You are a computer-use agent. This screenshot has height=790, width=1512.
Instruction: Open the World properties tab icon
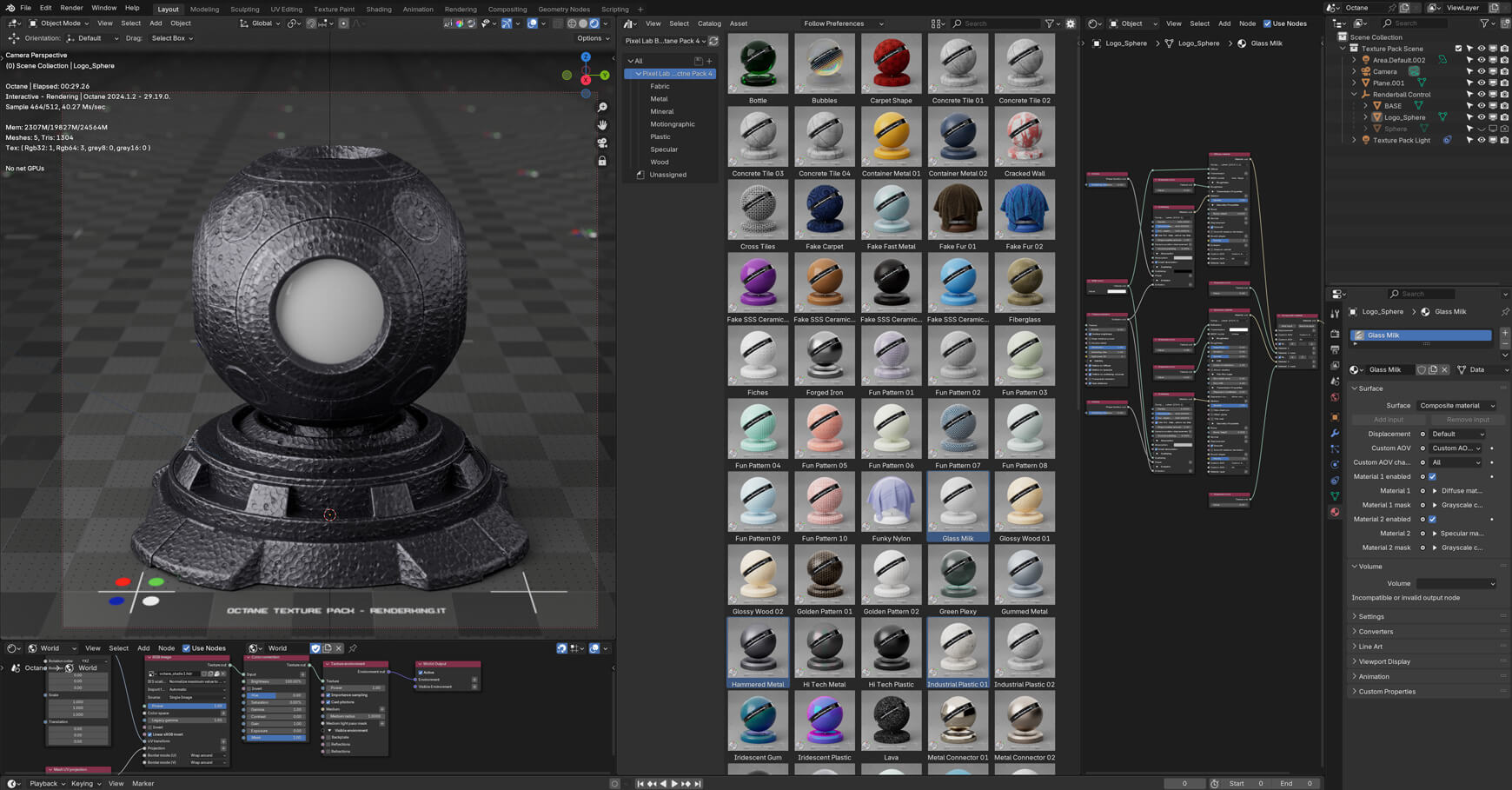(x=1335, y=397)
